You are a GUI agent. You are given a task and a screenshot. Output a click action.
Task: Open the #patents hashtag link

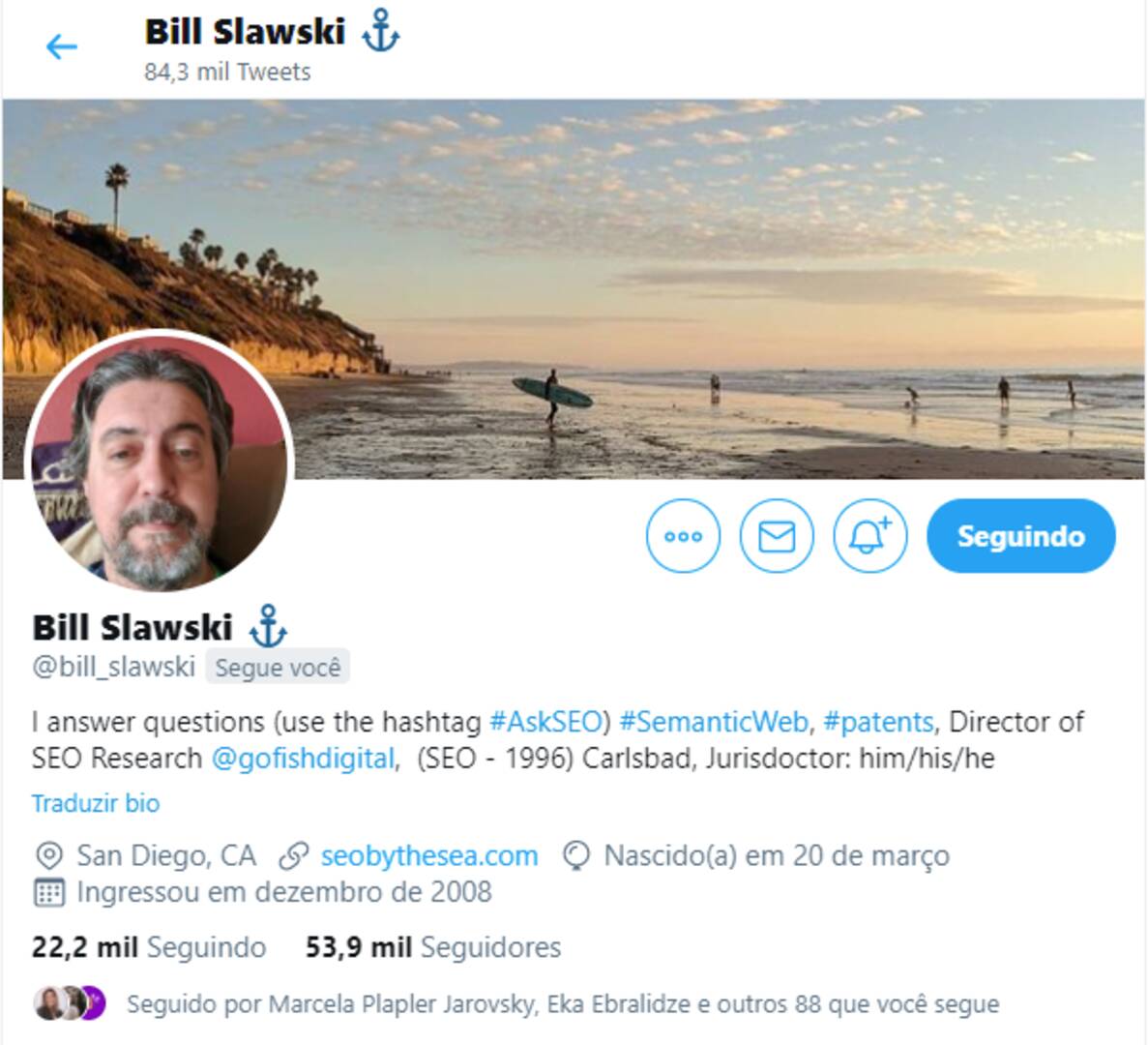click(878, 722)
